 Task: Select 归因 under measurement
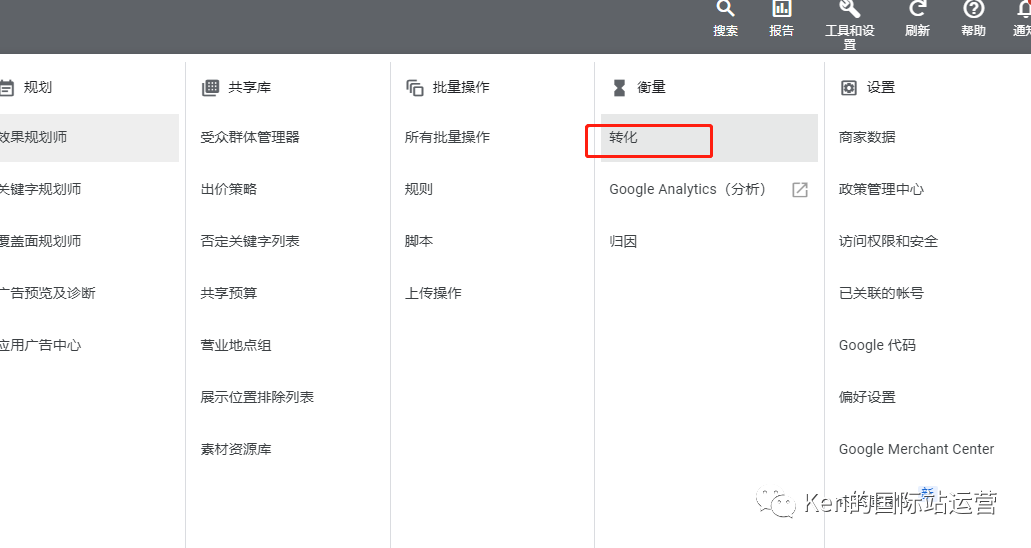[623, 242]
